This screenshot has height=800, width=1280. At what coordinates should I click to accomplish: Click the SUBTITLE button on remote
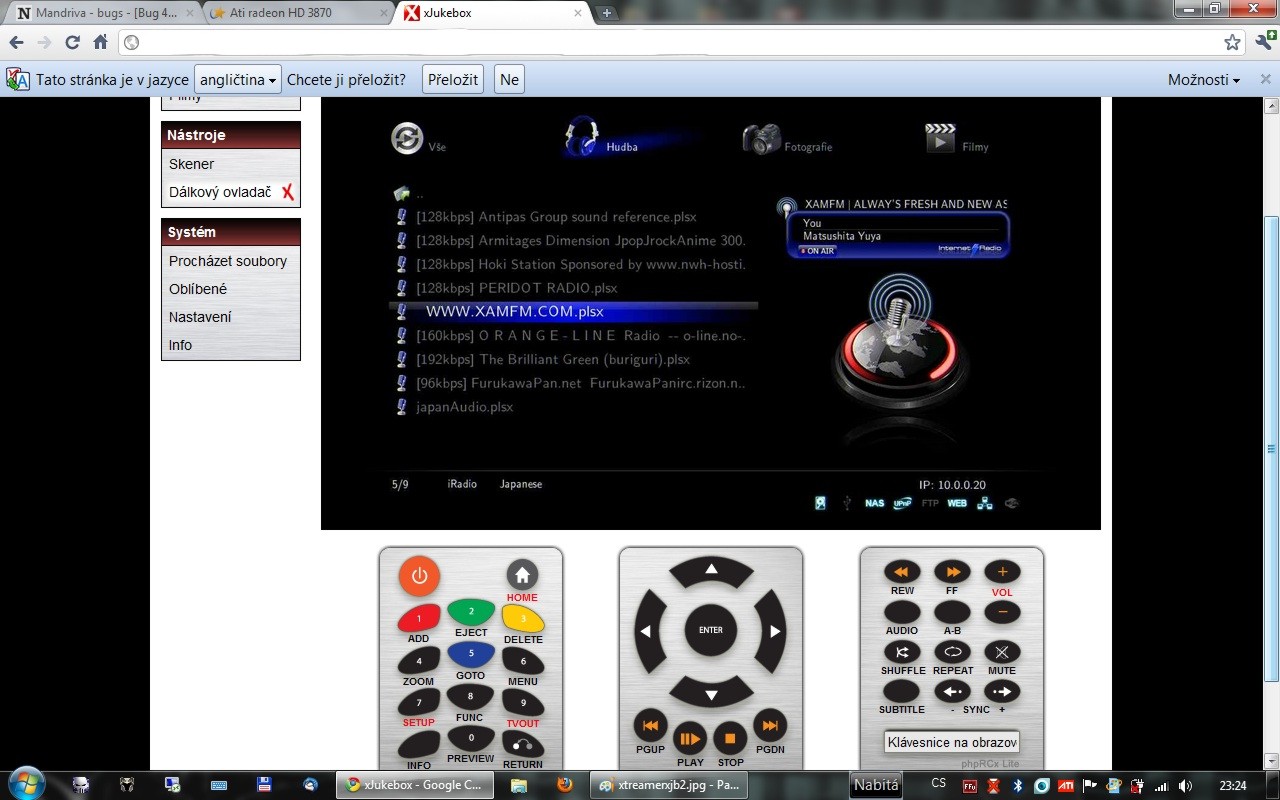(x=902, y=691)
